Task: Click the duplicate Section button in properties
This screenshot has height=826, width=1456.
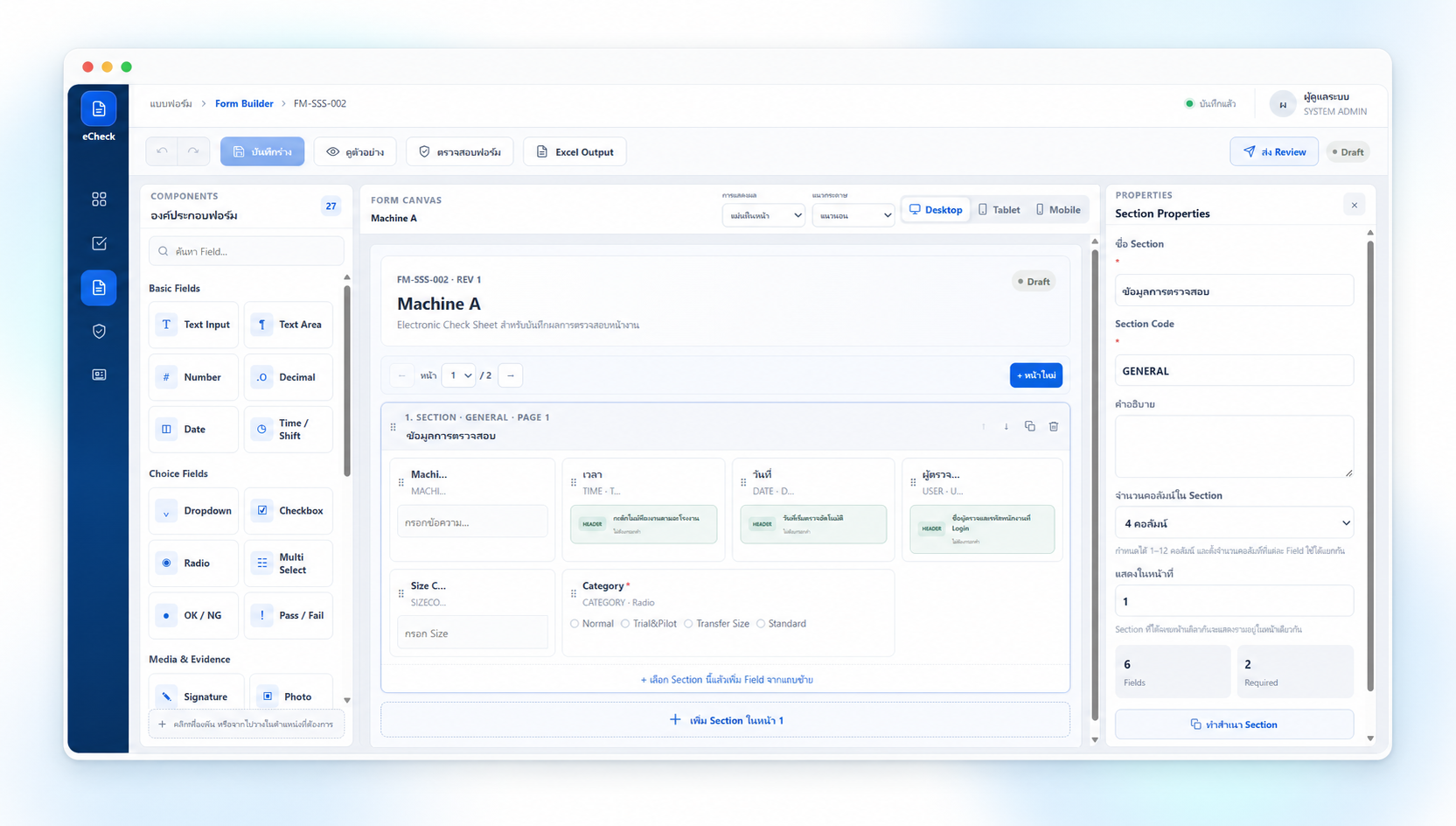Action: 1234,724
